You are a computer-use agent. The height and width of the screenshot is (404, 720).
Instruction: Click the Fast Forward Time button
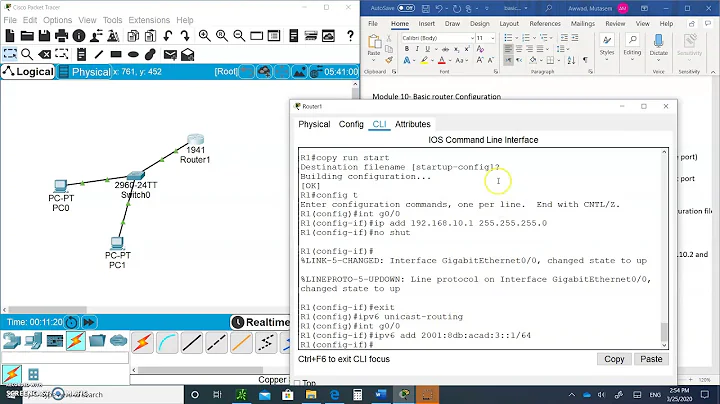tap(89, 322)
